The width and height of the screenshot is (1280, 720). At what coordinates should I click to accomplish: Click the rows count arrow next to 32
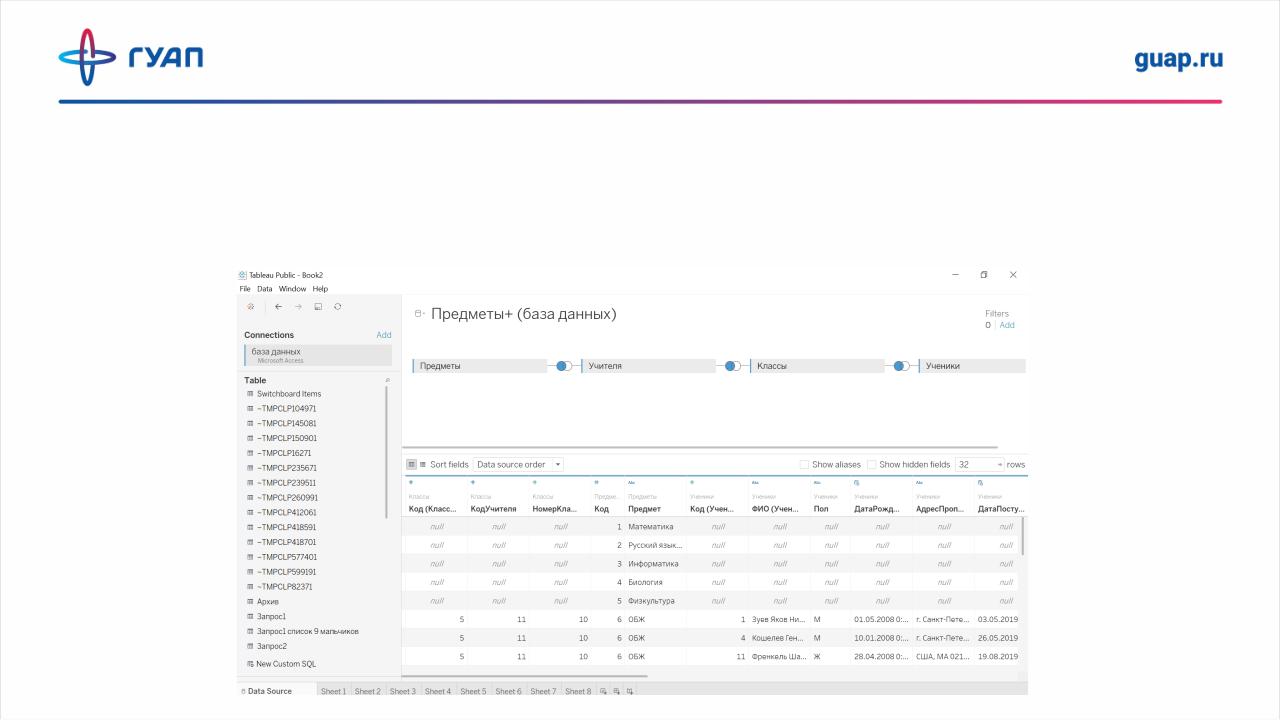[x=999, y=465]
